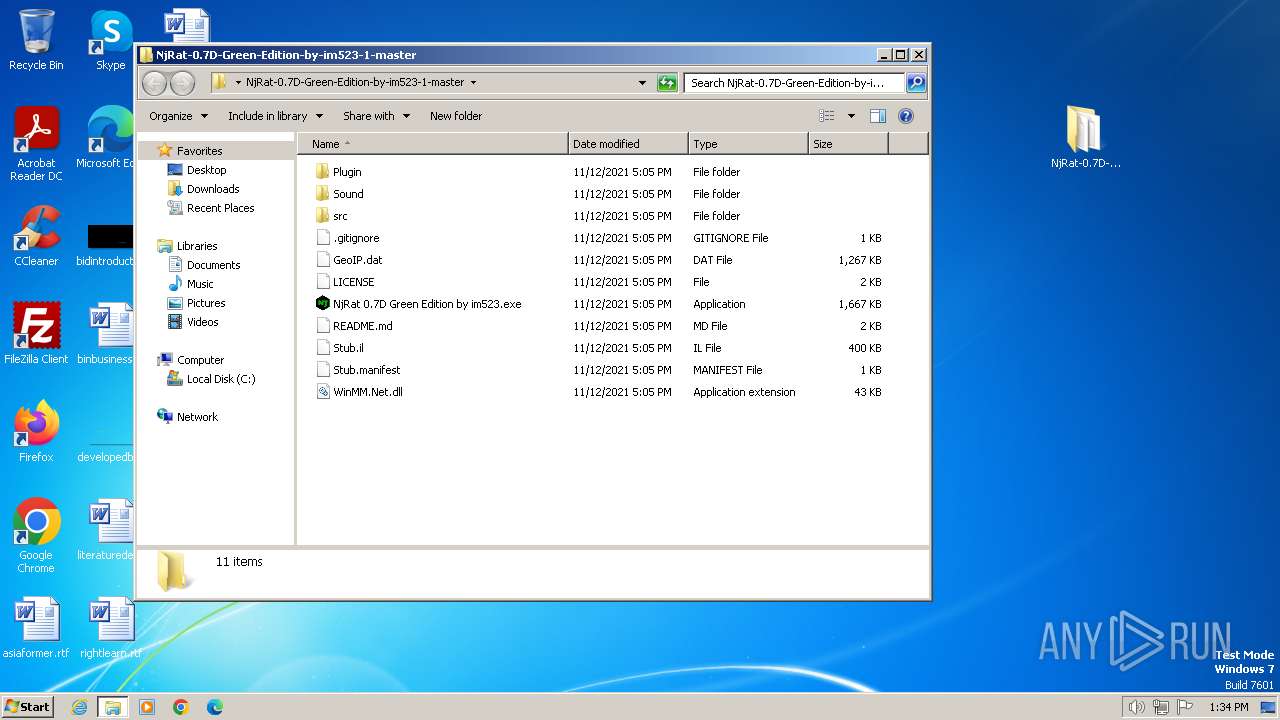The width and height of the screenshot is (1280, 720).
Task: Open Google Chrome desktop shortcut
Action: [36, 536]
